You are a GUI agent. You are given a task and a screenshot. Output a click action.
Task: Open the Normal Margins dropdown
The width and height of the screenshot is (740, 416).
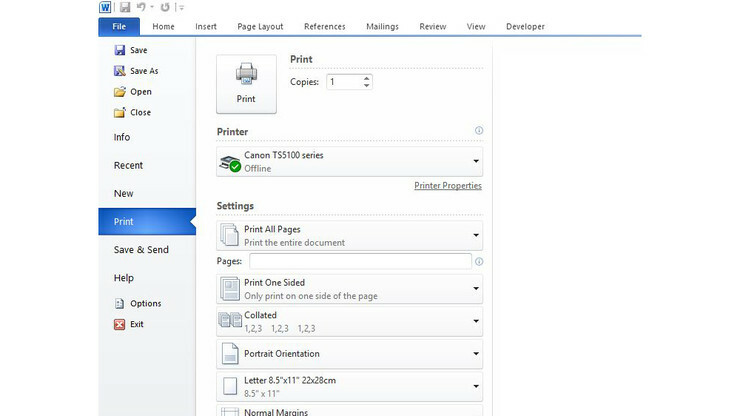(x=350, y=410)
